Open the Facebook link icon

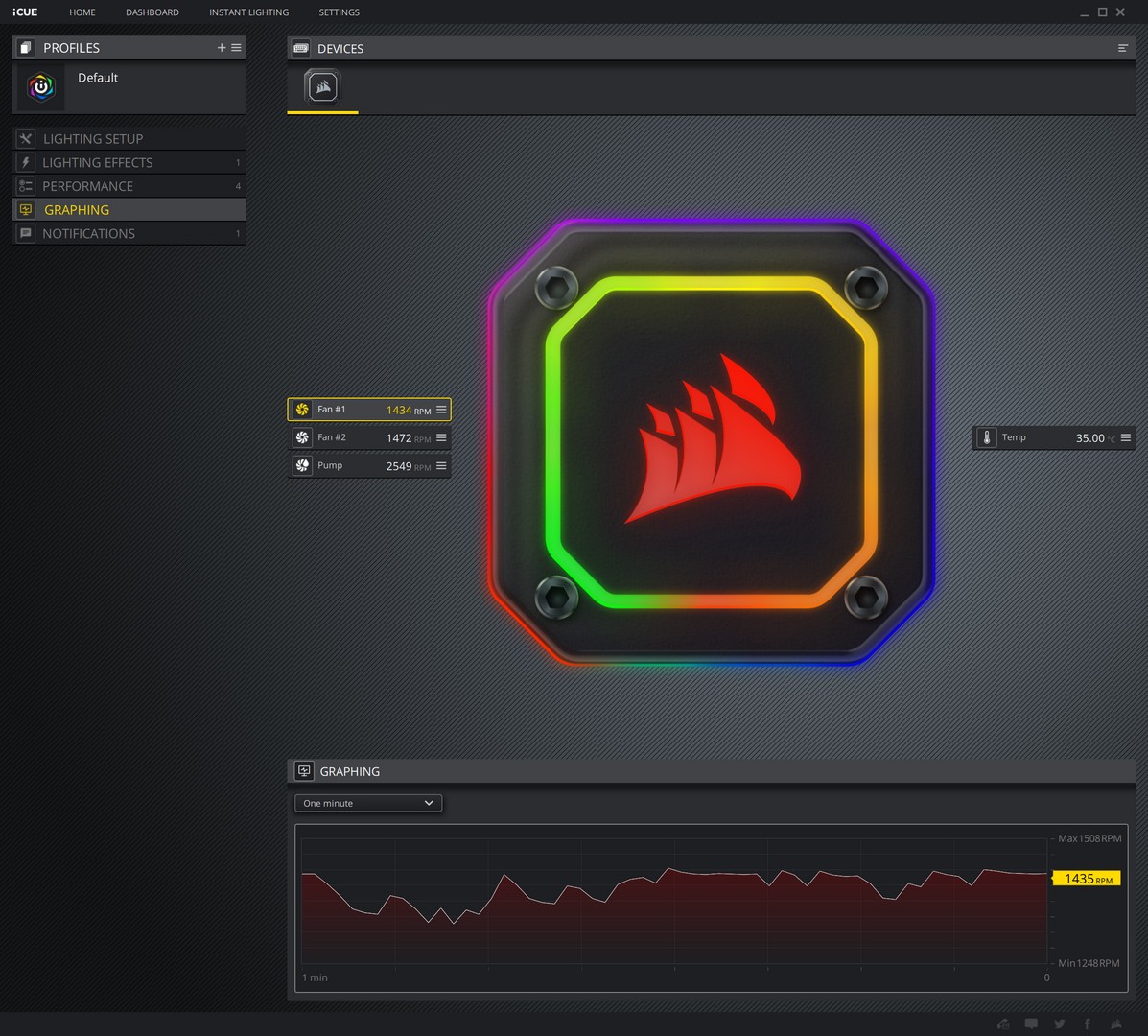coord(1088,1024)
